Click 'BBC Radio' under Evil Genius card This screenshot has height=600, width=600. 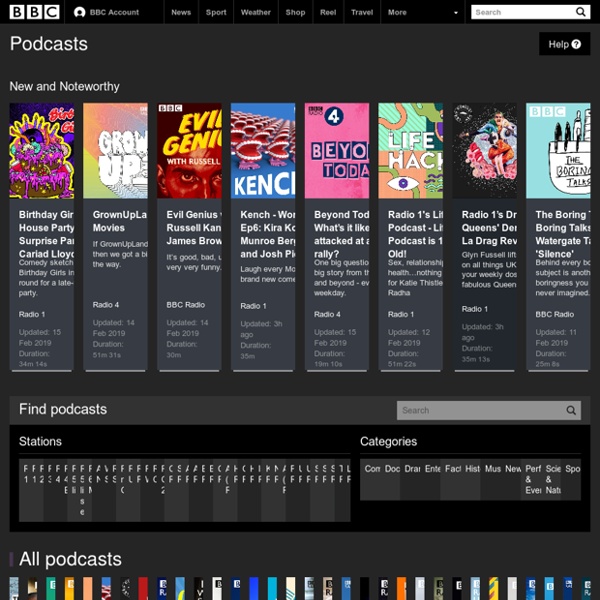pyautogui.click(x=186, y=305)
